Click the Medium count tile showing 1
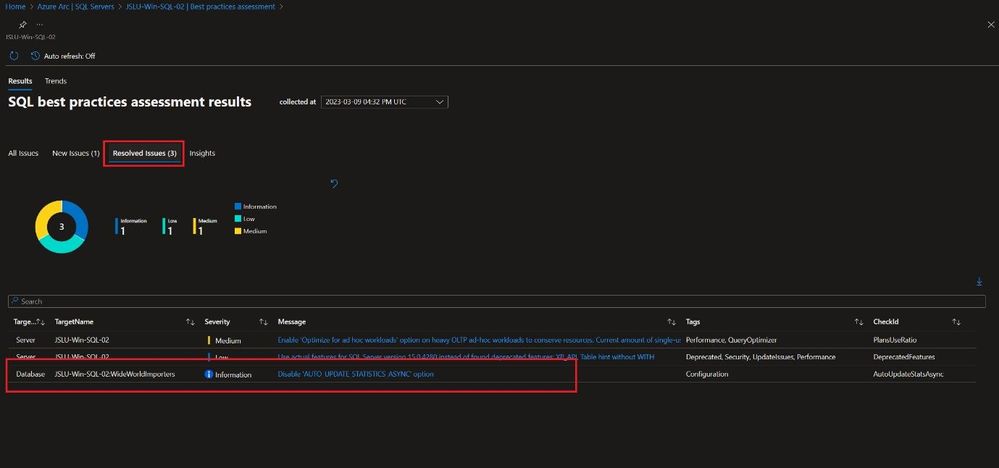 (x=205, y=227)
